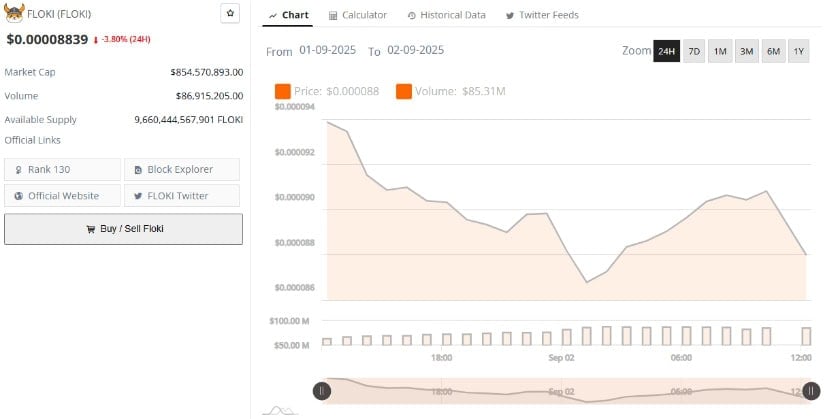Screen dimensions: 825x419
Task: Click the $0.00008839 price value
Action: click(47, 39)
